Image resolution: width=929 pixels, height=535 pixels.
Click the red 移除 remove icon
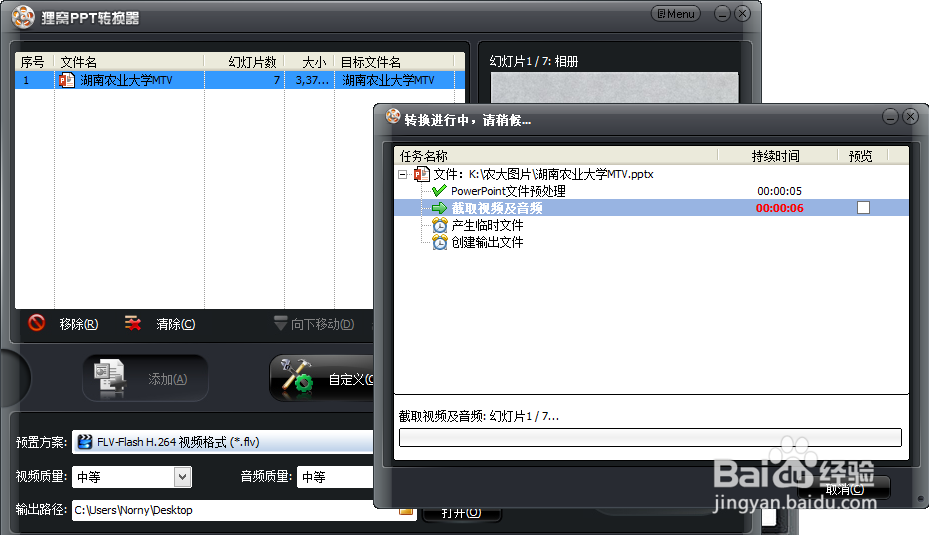coord(37,323)
